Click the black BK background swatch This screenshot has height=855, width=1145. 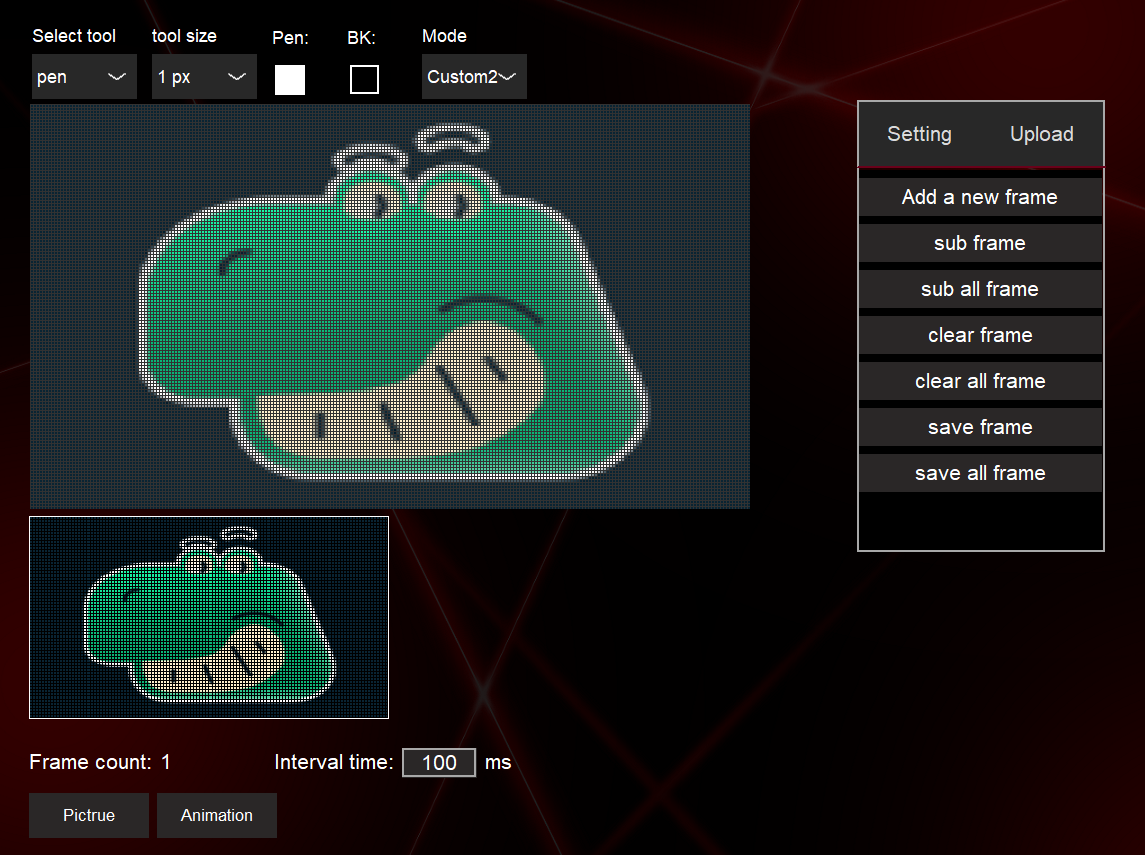coord(364,79)
